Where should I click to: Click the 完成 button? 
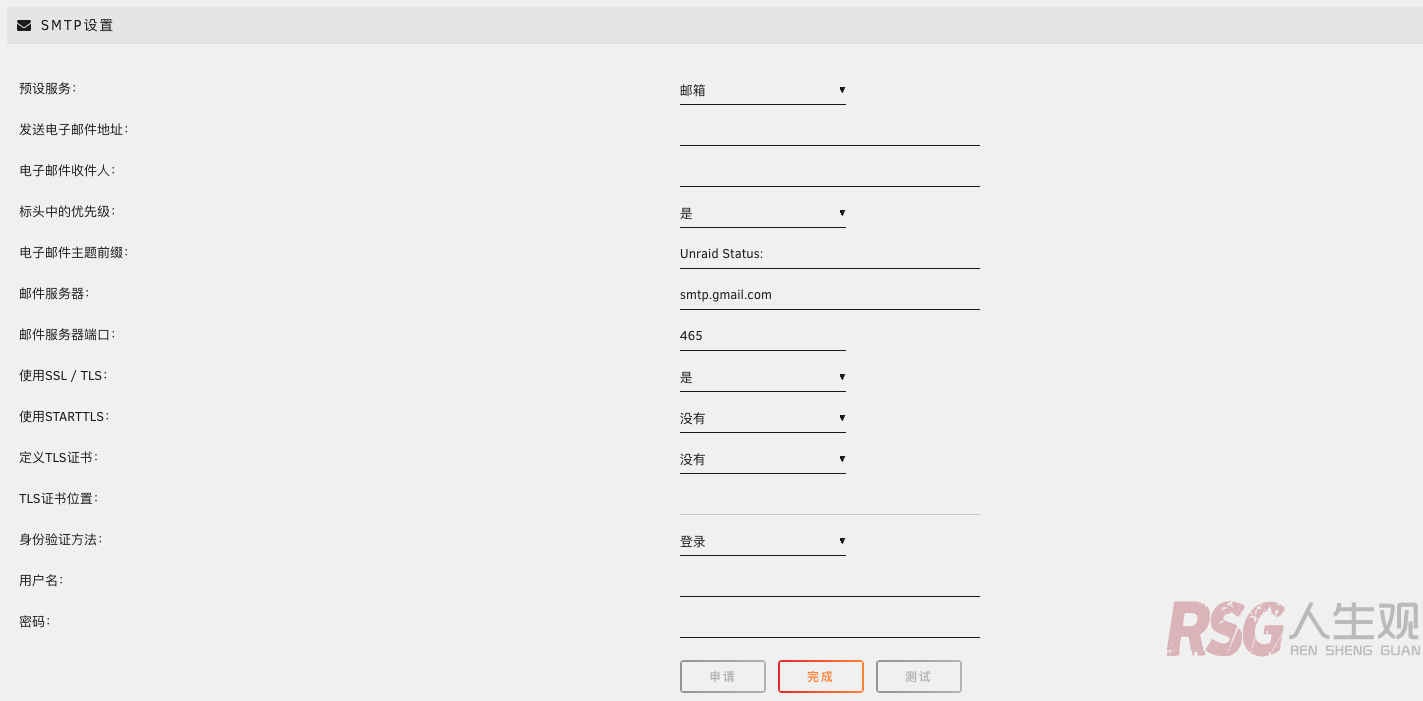click(820, 677)
